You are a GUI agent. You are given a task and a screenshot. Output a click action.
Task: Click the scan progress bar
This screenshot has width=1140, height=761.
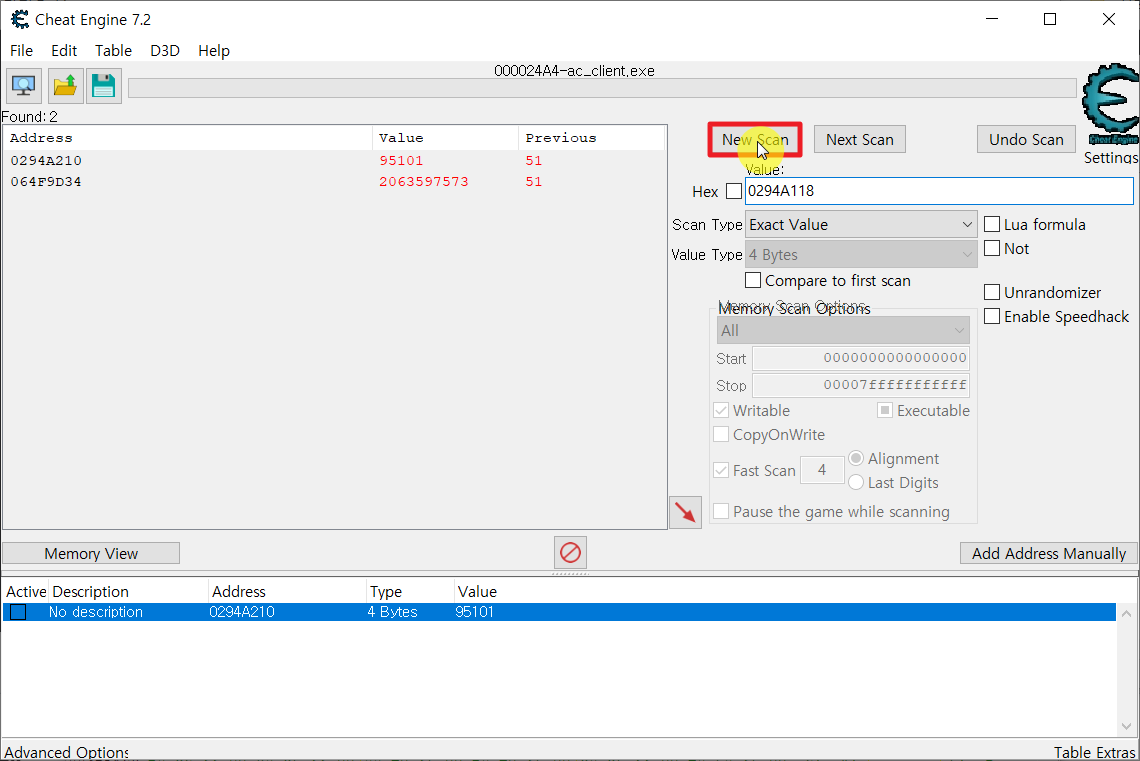click(602, 88)
